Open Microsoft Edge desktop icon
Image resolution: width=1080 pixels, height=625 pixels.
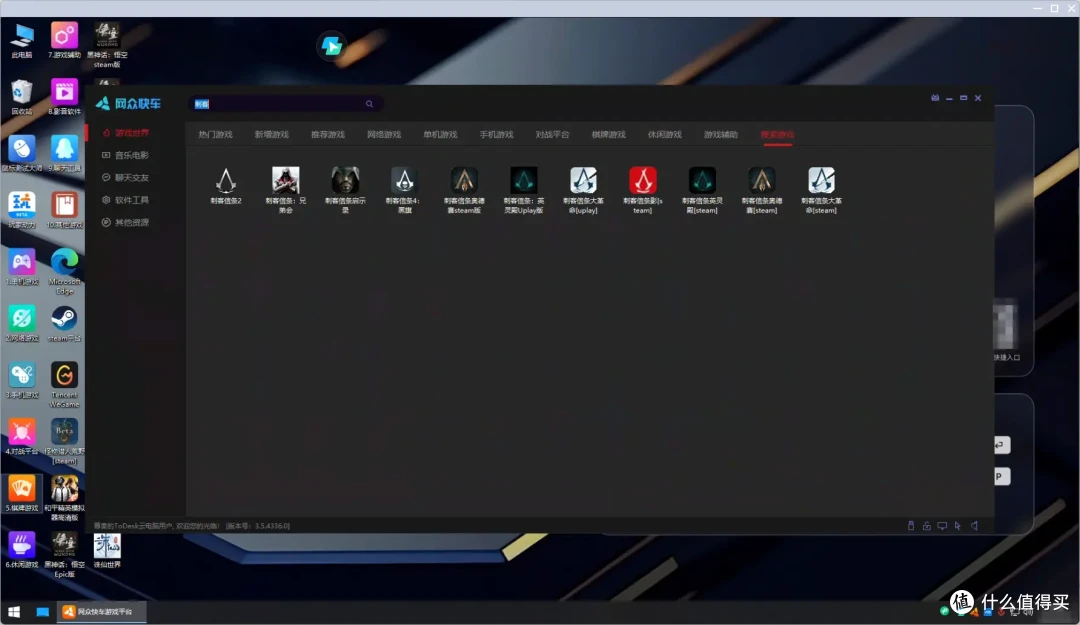(64, 271)
